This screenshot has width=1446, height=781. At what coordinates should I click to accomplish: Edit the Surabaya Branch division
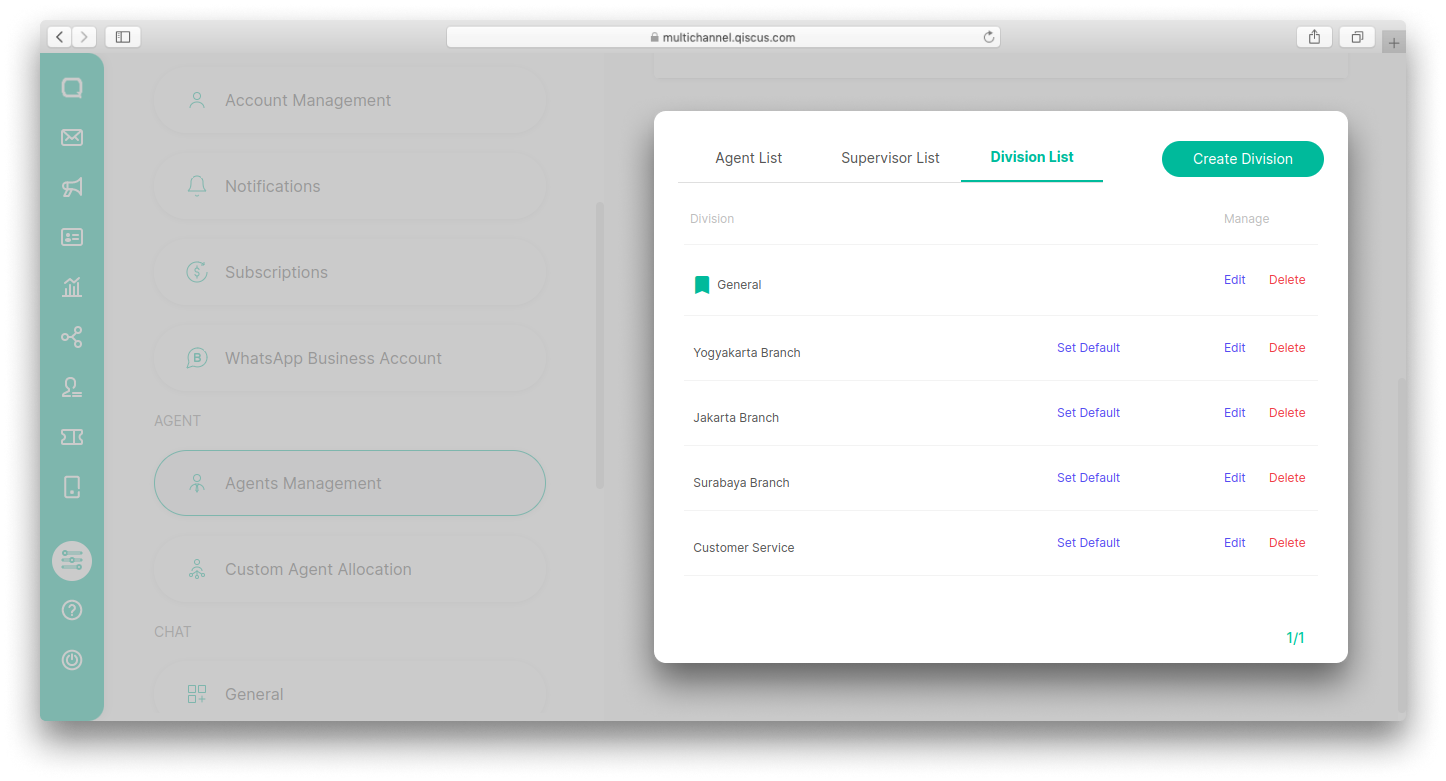pyautogui.click(x=1235, y=478)
